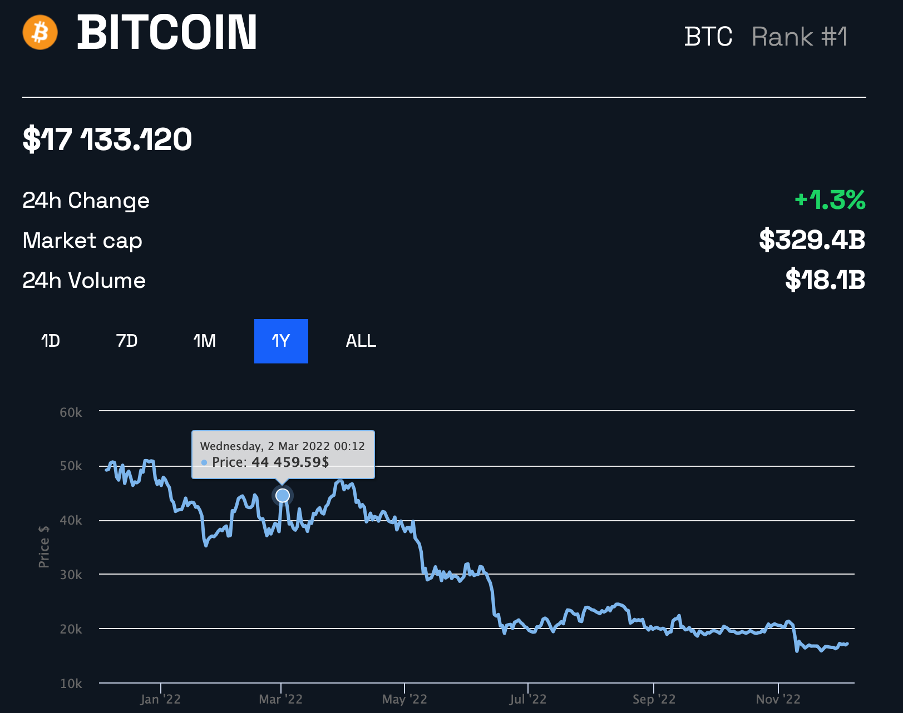Click the $17 133.120 current price
904x714 pixels.
coord(107,140)
